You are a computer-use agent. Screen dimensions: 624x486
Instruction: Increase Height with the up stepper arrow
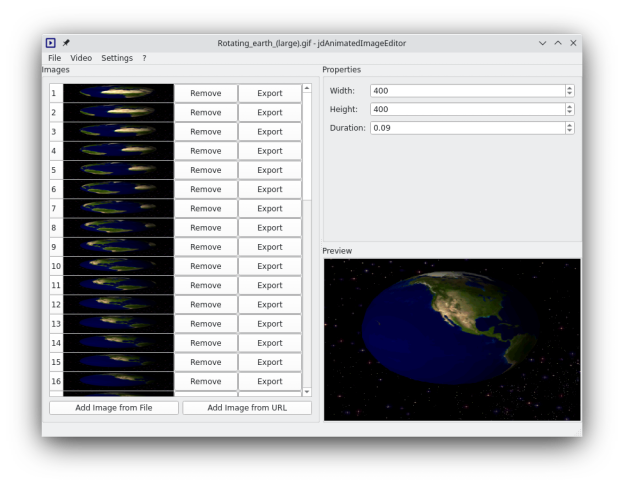coord(570,106)
